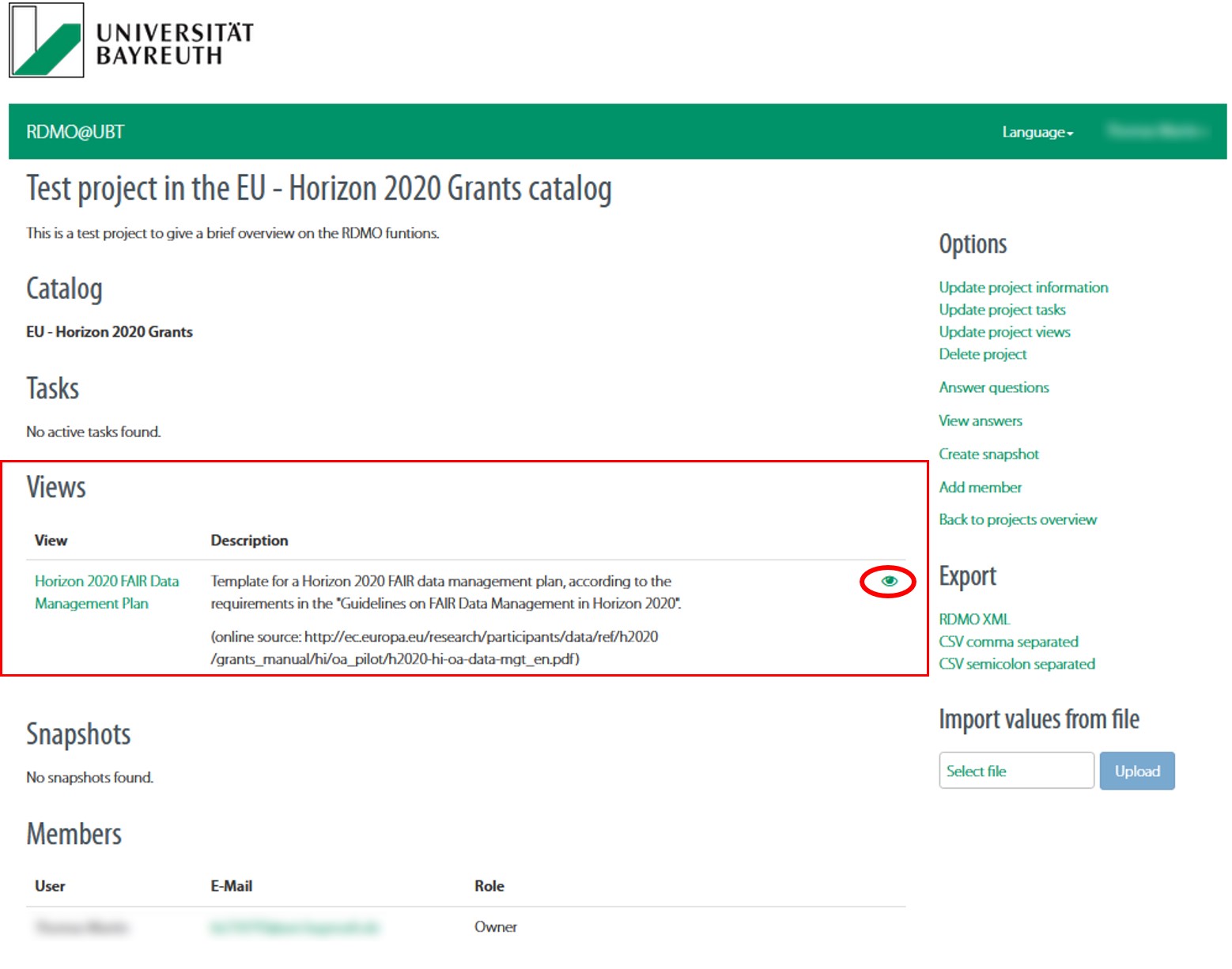Export CSV comma separated

coord(1008,642)
